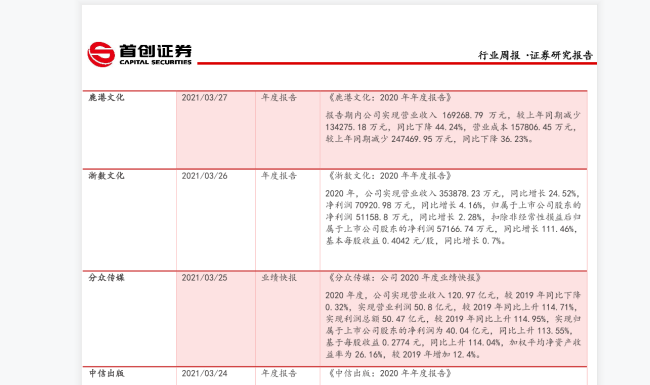Select report type 业绩快报
The width and height of the screenshot is (650, 385).
coord(279,278)
